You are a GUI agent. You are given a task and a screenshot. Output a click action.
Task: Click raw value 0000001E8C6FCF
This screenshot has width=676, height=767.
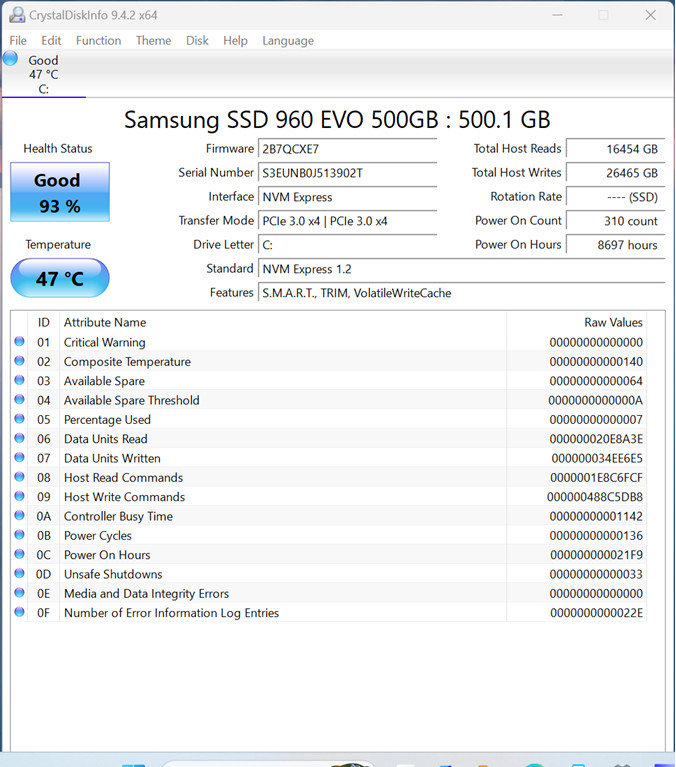pyautogui.click(x=596, y=478)
